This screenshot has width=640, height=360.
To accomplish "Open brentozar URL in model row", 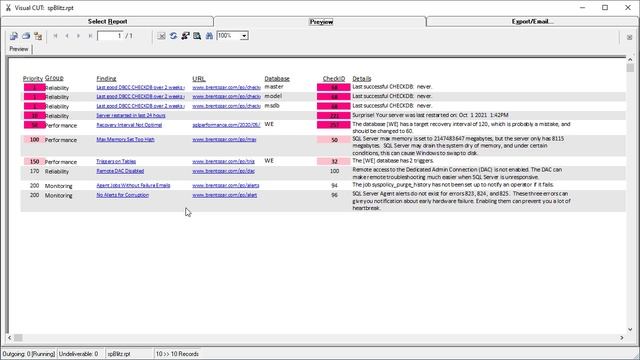I will (x=226, y=96).
